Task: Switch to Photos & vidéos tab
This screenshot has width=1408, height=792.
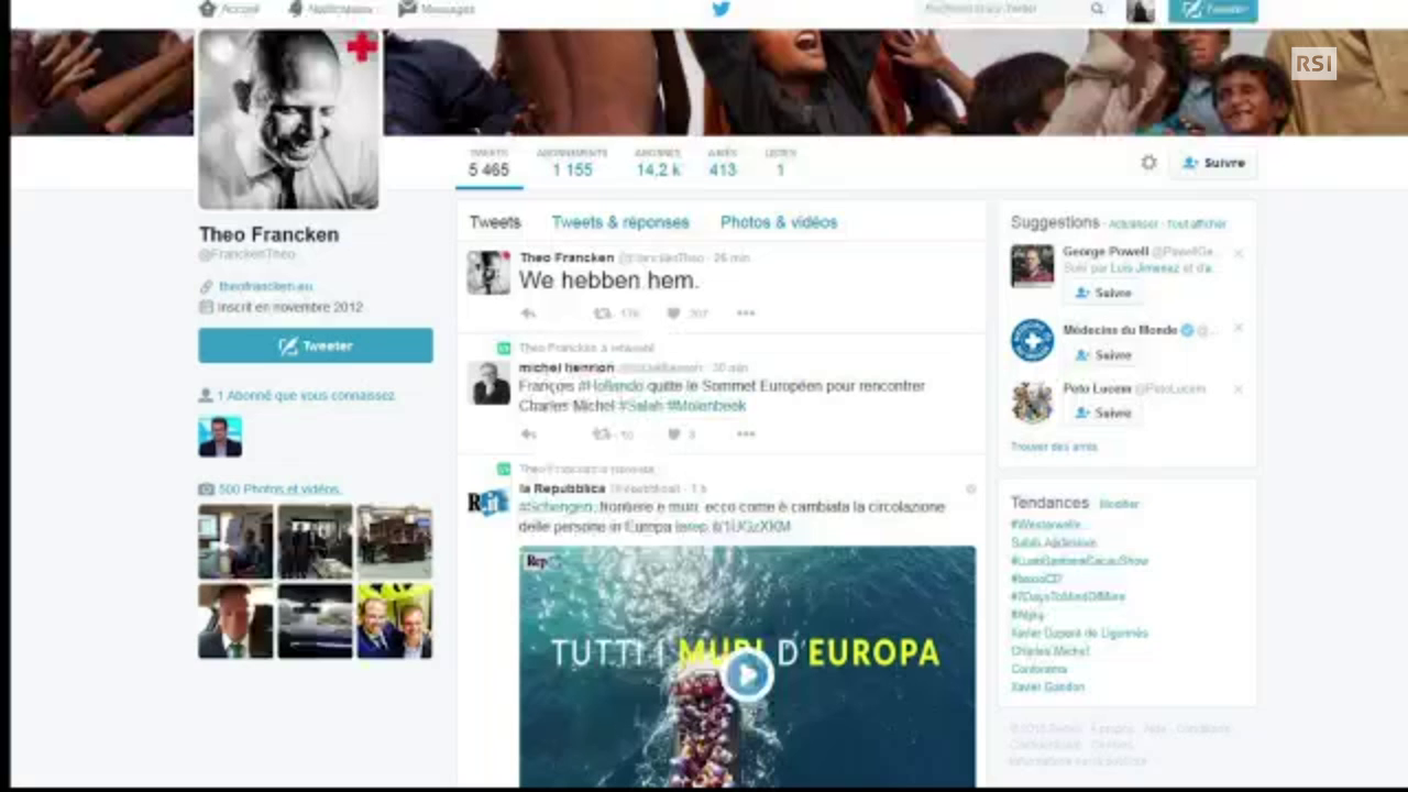Action: [x=779, y=222]
